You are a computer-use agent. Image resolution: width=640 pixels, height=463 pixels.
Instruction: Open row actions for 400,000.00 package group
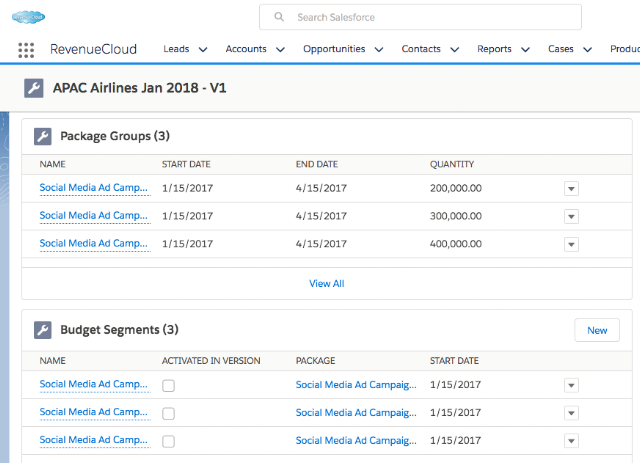click(571, 244)
